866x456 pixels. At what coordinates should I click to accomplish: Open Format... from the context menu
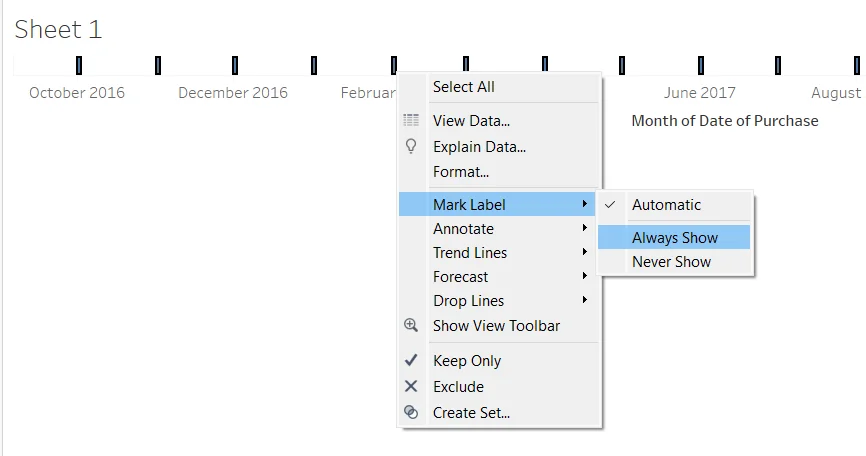point(460,172)
